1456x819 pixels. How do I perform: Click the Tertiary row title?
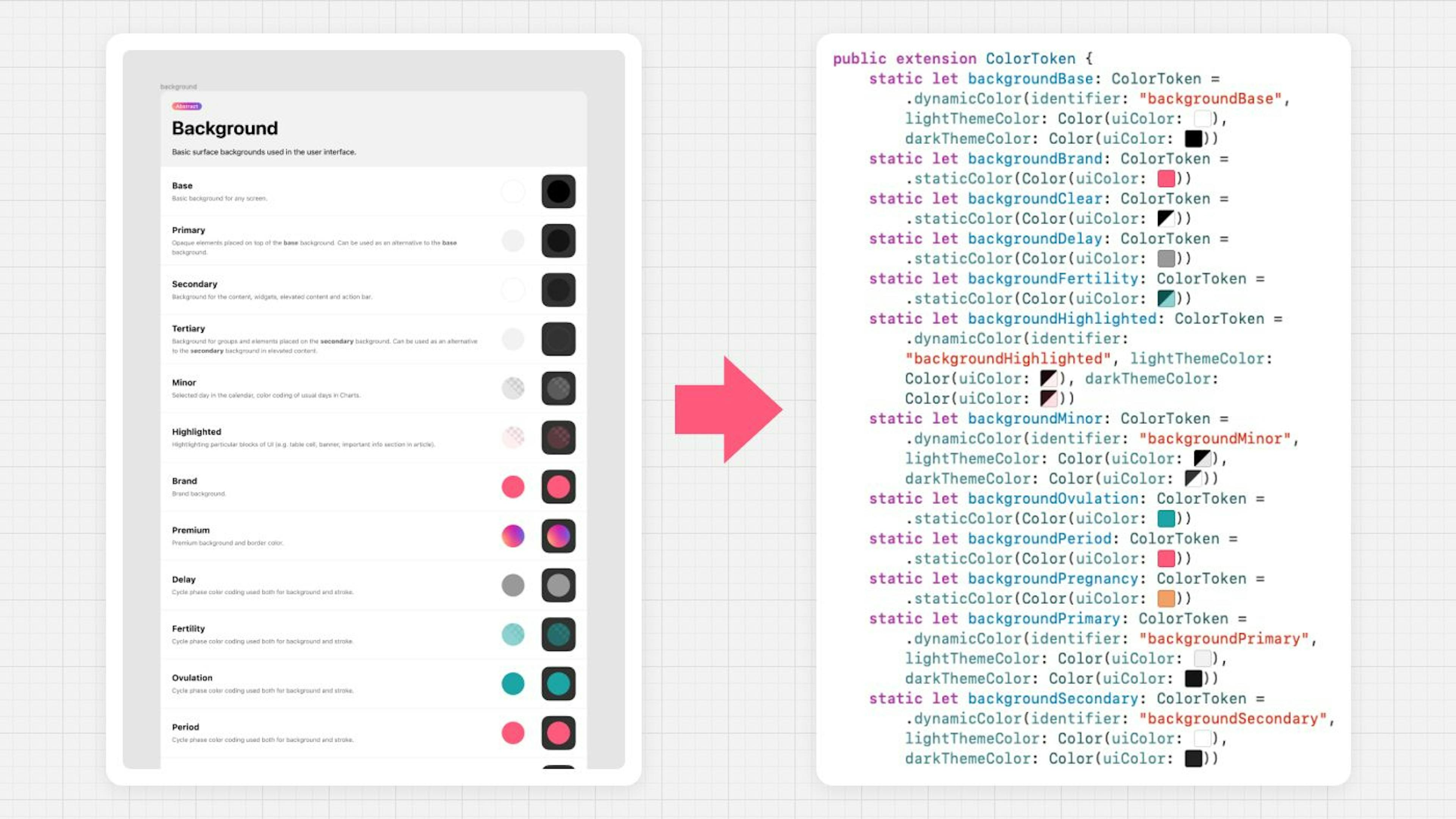[x=188, y=329]
